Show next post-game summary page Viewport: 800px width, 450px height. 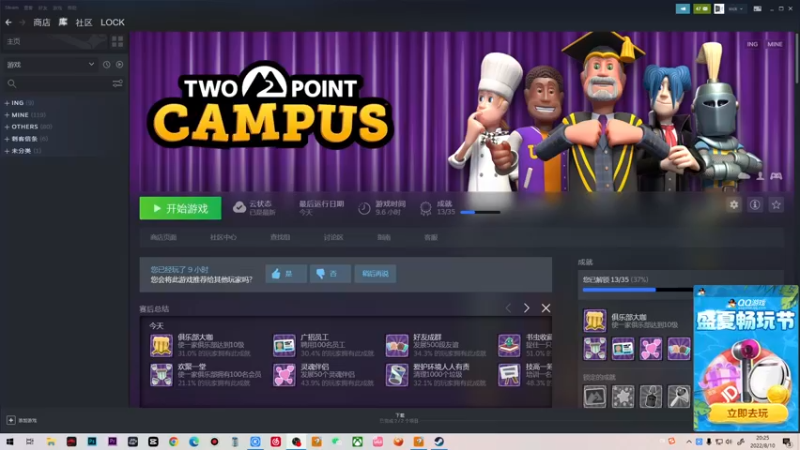click(527, 308)
